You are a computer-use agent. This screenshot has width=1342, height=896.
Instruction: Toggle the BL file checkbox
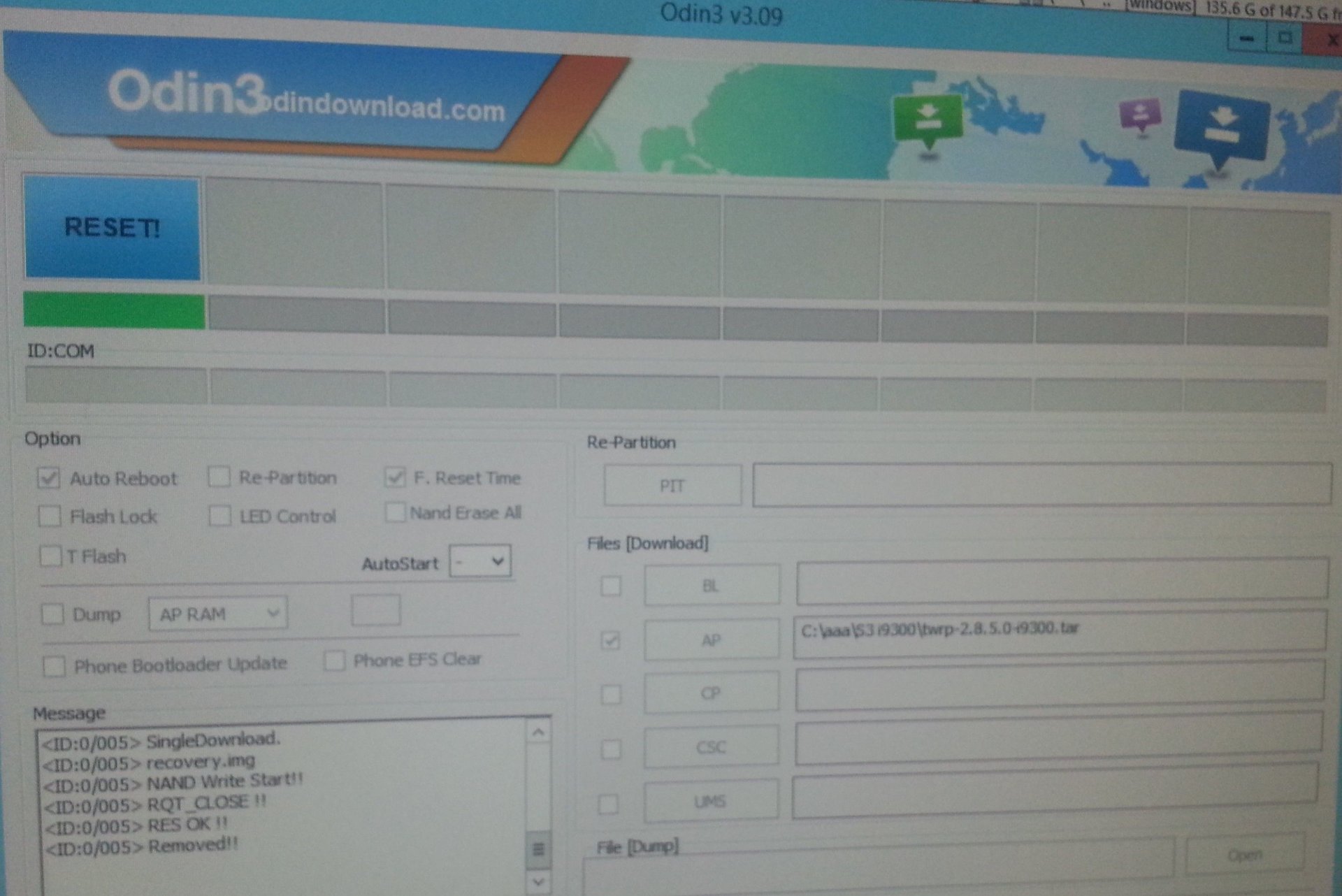(611, 586)
